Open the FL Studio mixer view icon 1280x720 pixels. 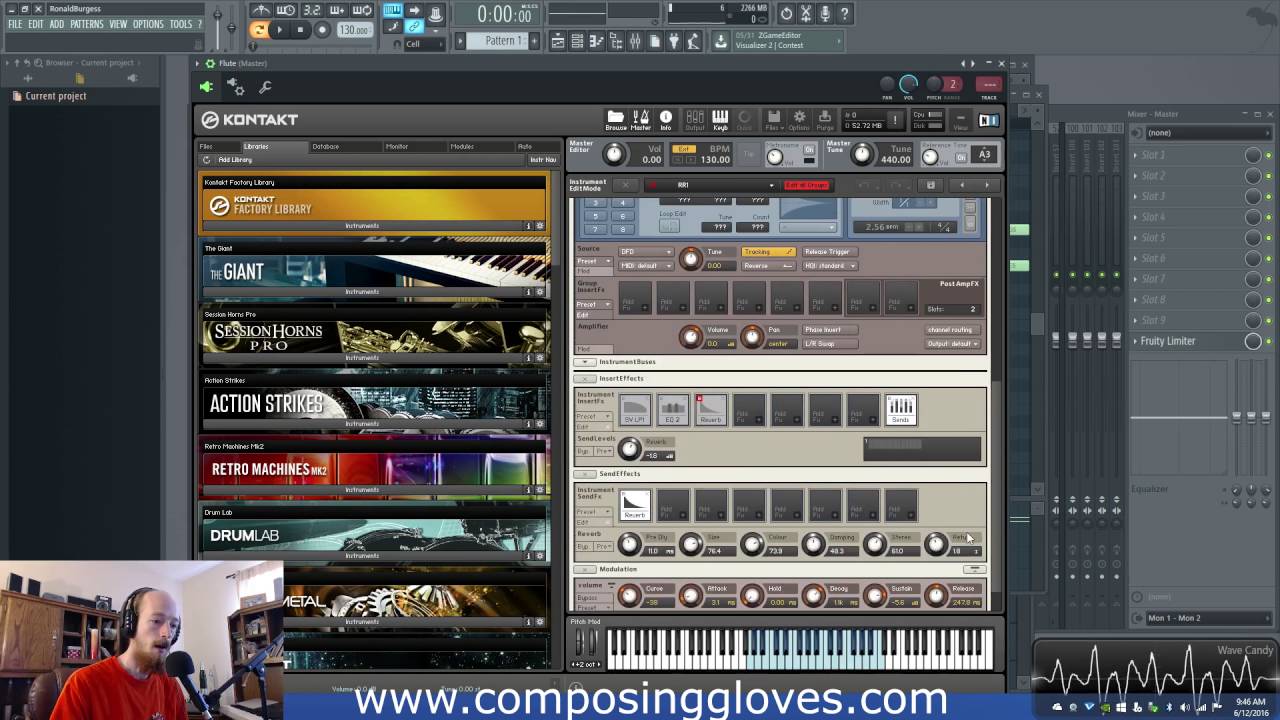[635, 41]
